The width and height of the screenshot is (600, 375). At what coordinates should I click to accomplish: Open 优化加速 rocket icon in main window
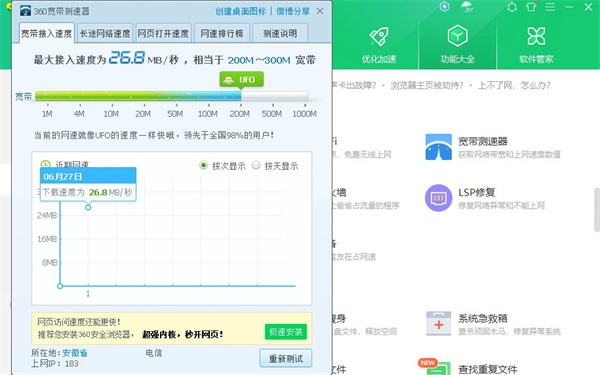click(x=379, y=37)
